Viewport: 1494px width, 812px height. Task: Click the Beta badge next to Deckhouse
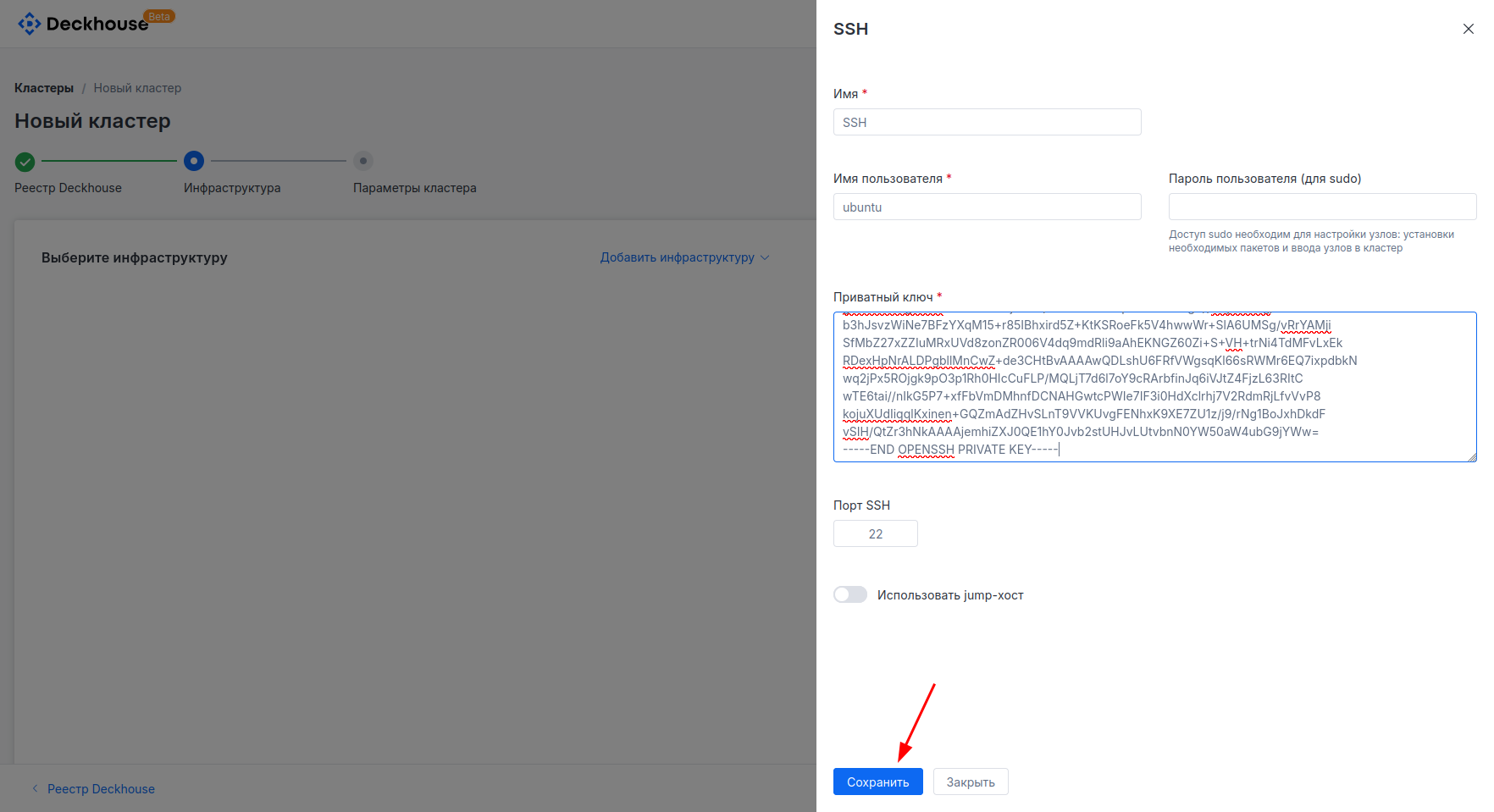coord(159,15)
